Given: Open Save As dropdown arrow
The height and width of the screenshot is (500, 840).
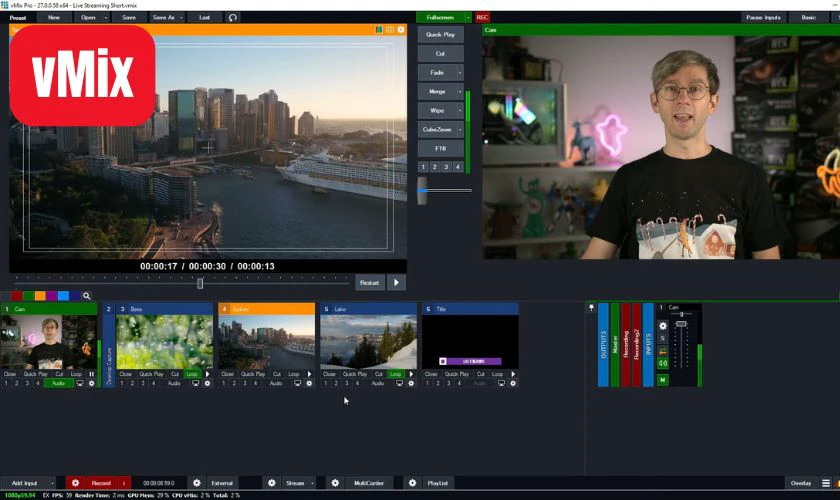Looking at the screenshot, I should pos(181,18).
